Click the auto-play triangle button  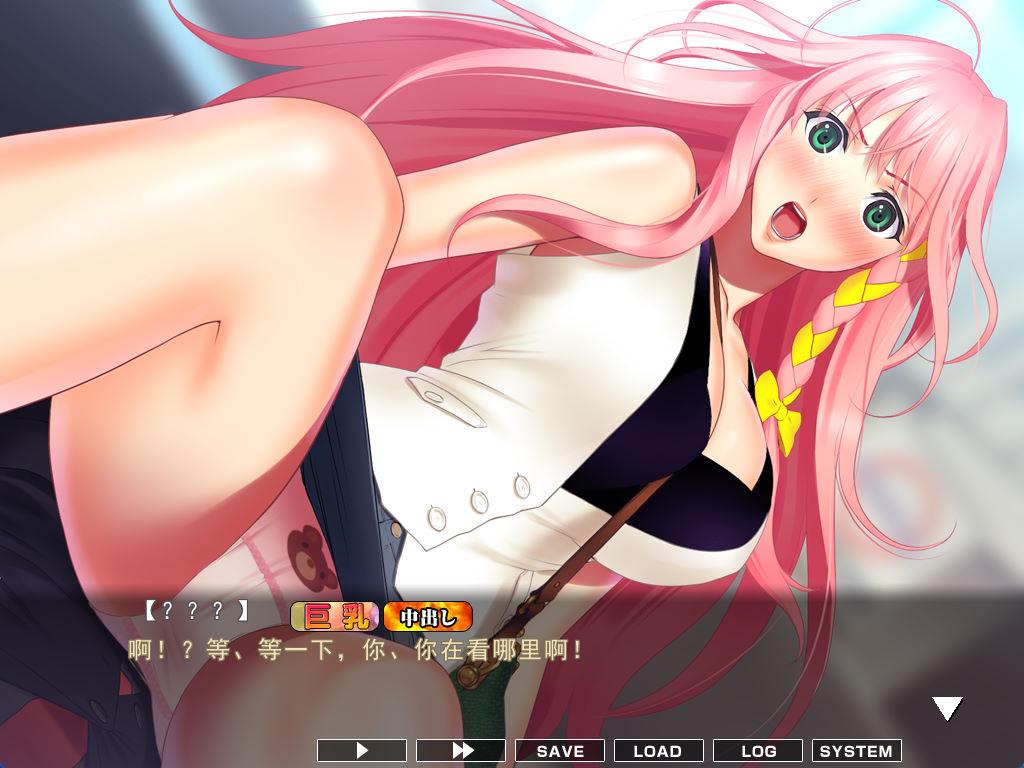point(362,750)
